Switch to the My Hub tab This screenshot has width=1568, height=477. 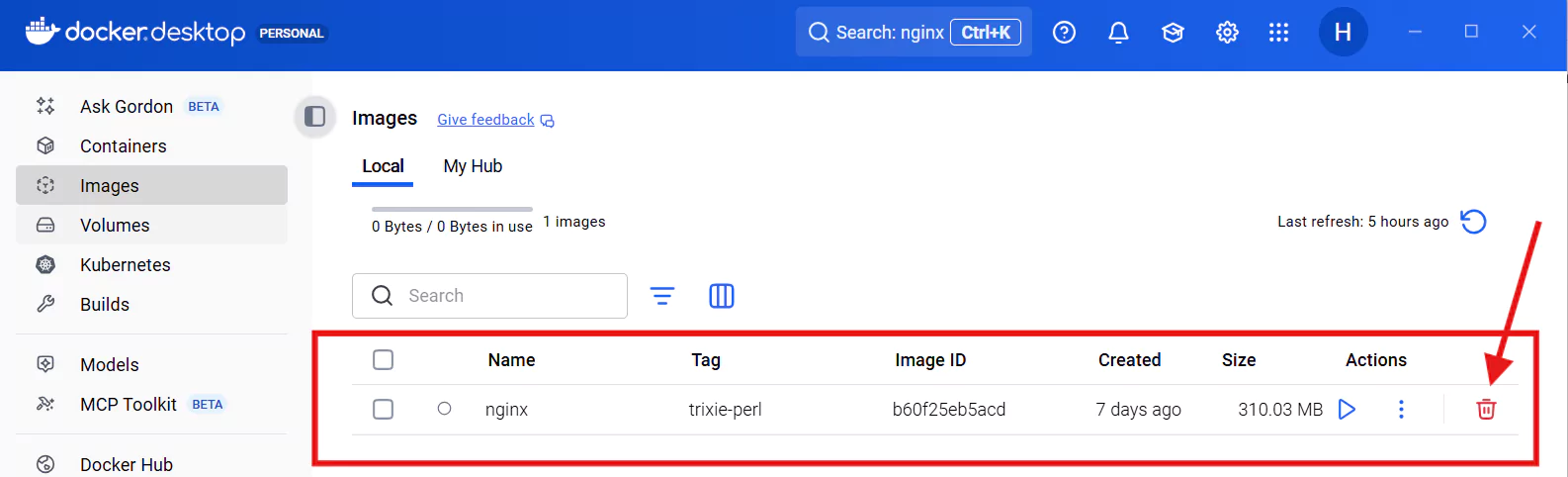(x=473, y=166)
